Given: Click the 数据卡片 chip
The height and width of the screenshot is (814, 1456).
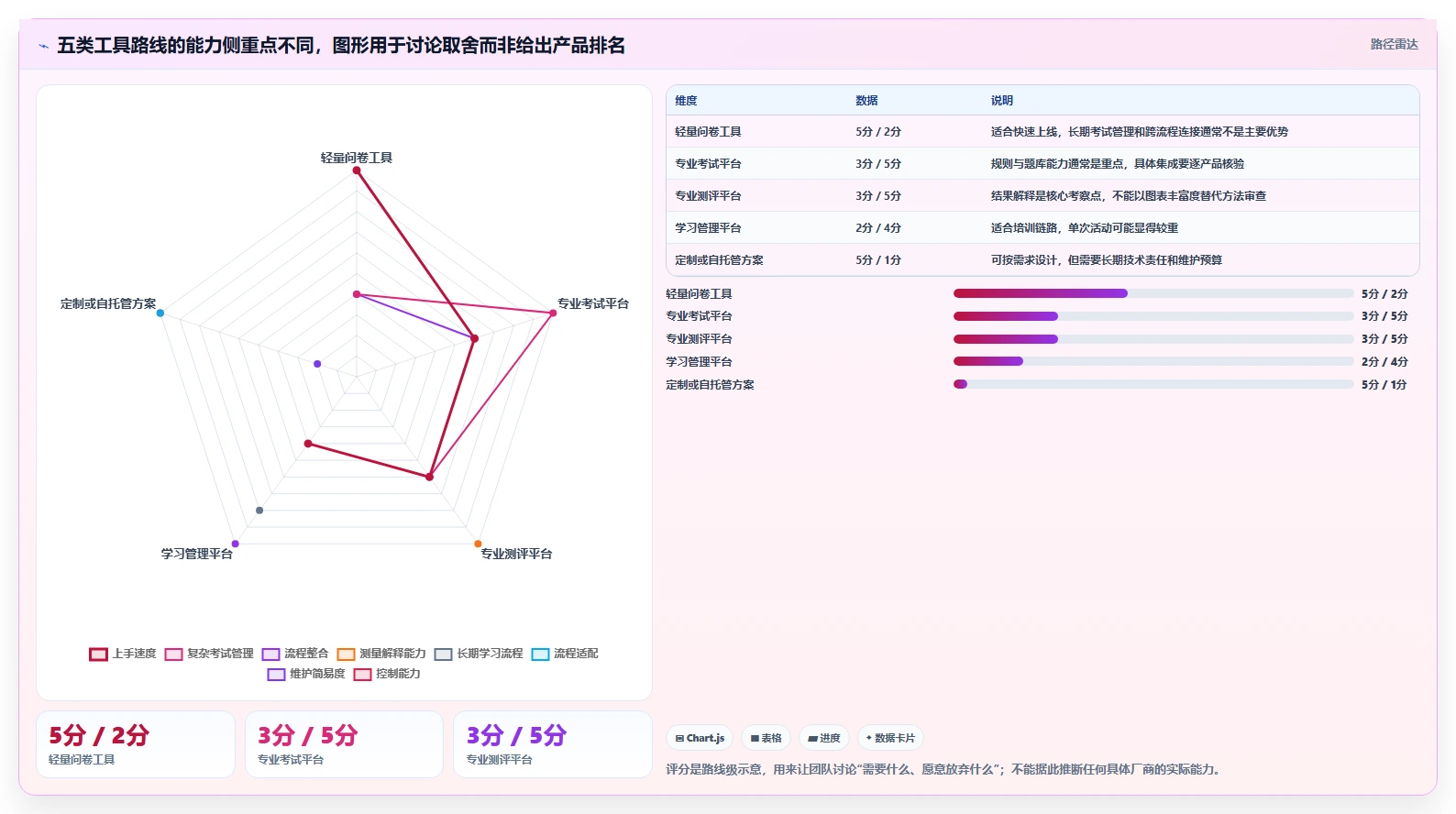Looking at the screenshot, I should pos(890,738).
